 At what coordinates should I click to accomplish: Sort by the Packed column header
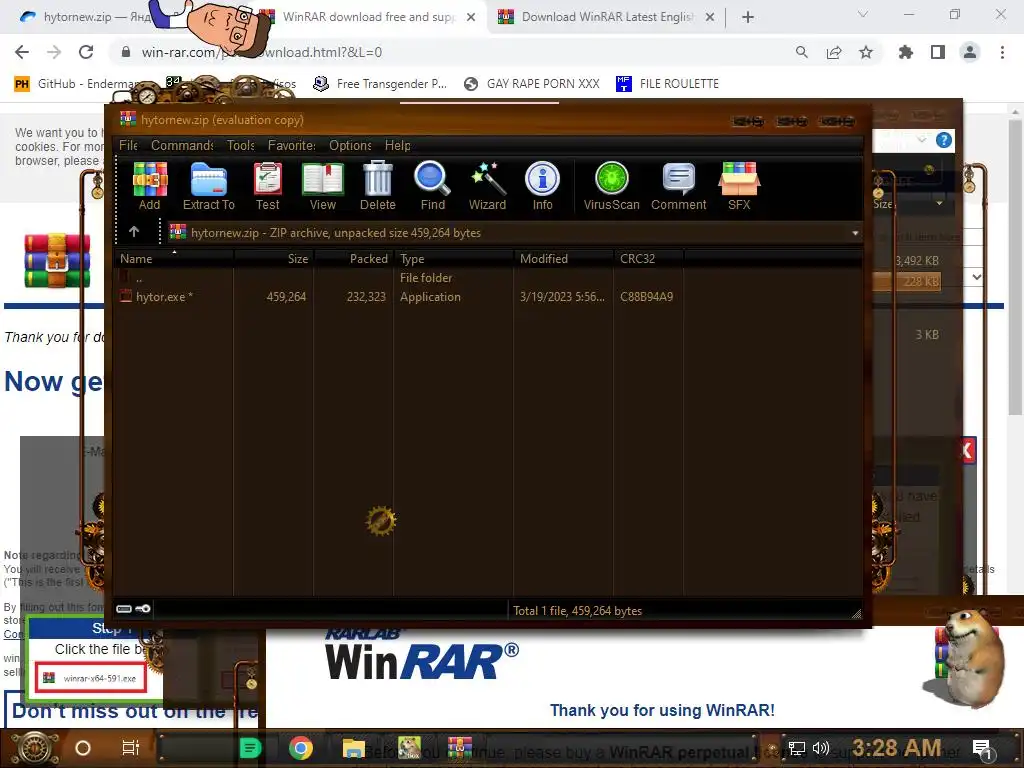[353, 259]
